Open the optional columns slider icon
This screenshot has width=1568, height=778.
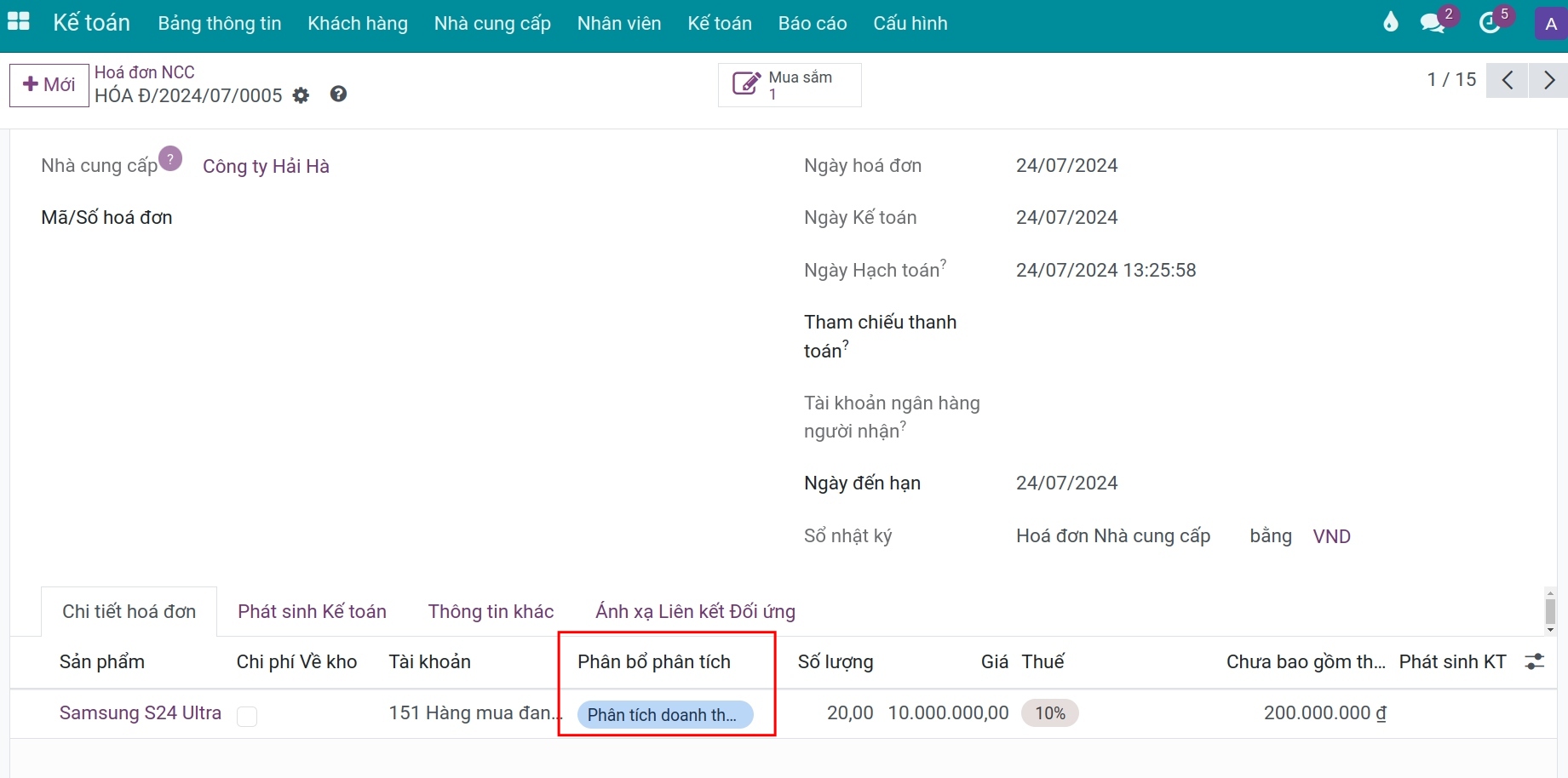tap(1535, 661)
